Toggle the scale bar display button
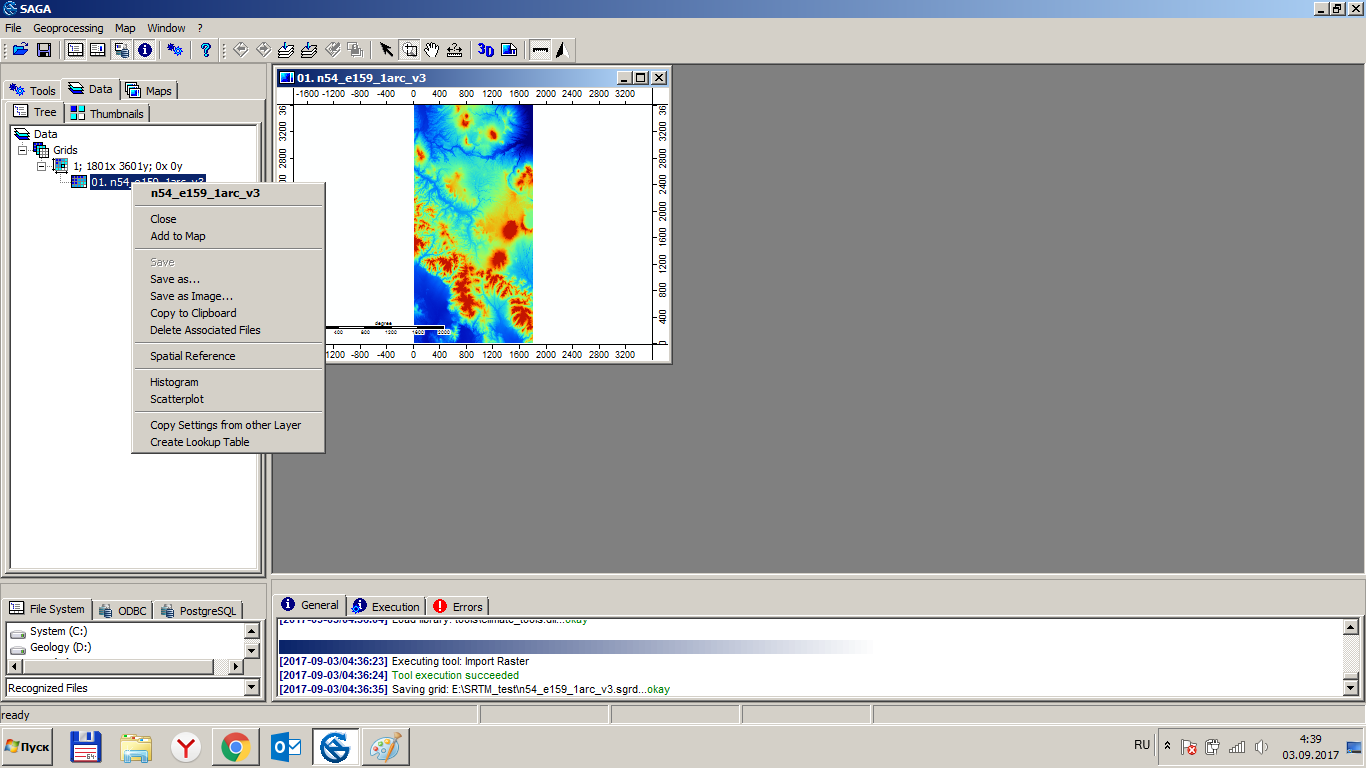The image size is (1366, 768). pos(540,50)
